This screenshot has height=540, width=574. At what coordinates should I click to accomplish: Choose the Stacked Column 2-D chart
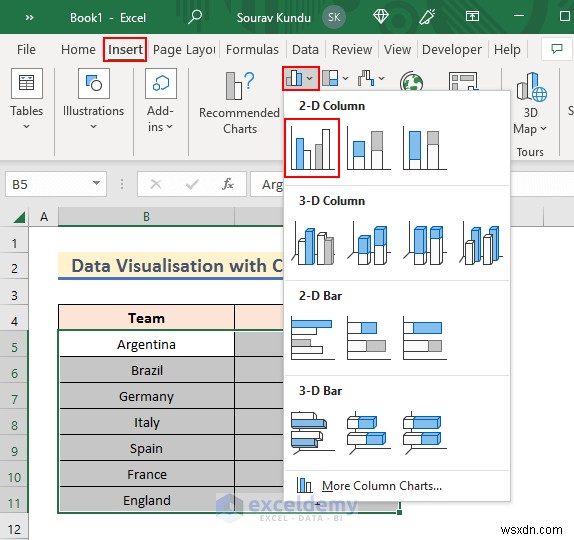coord(368,148)
